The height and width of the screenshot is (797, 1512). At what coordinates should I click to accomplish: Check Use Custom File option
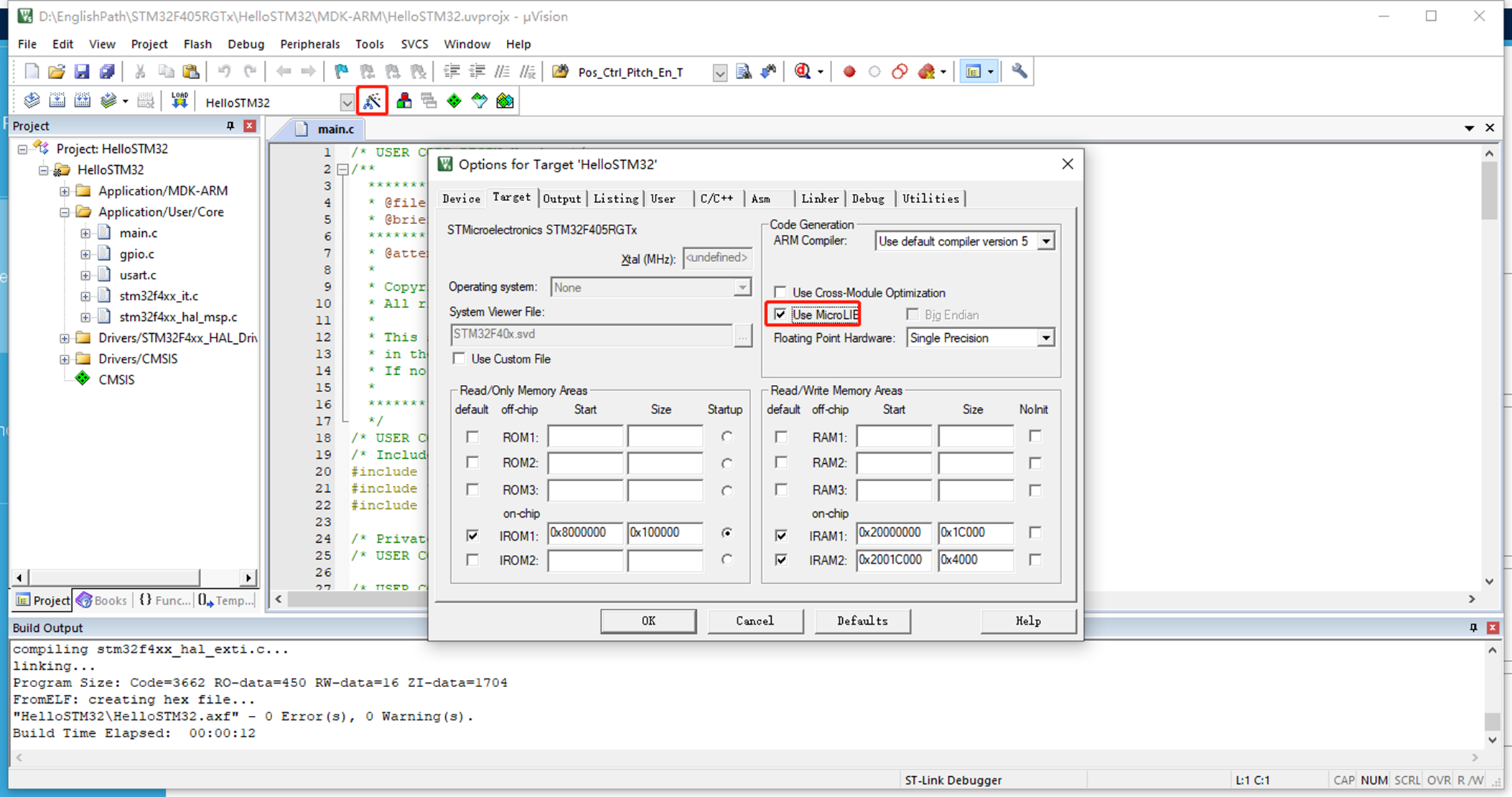pyautogui.click(x=459, y=358)
